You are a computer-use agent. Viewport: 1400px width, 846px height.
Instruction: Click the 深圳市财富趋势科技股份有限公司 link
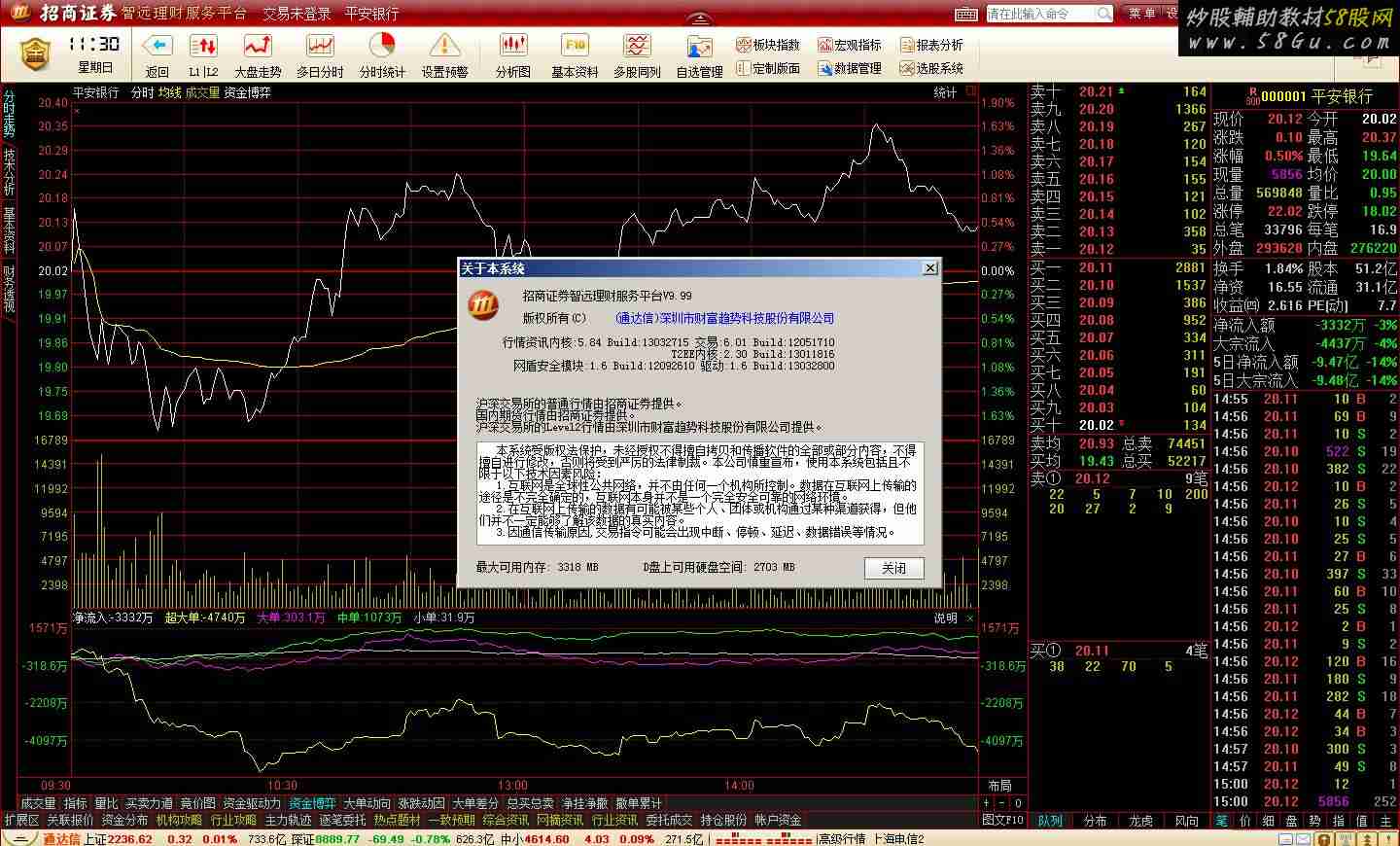click(747, 318)
